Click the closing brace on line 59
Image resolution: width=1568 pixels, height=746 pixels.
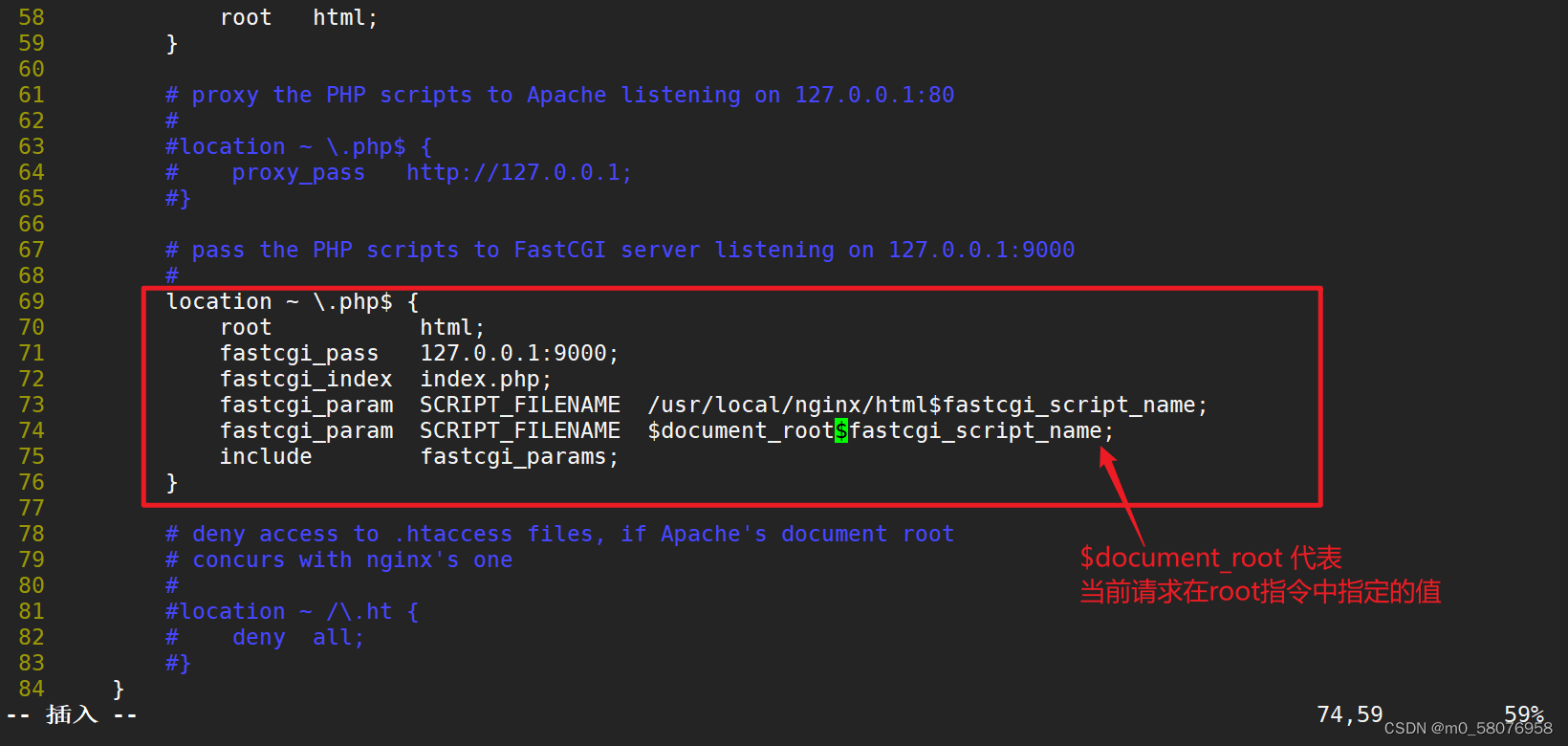click(172, 43)
